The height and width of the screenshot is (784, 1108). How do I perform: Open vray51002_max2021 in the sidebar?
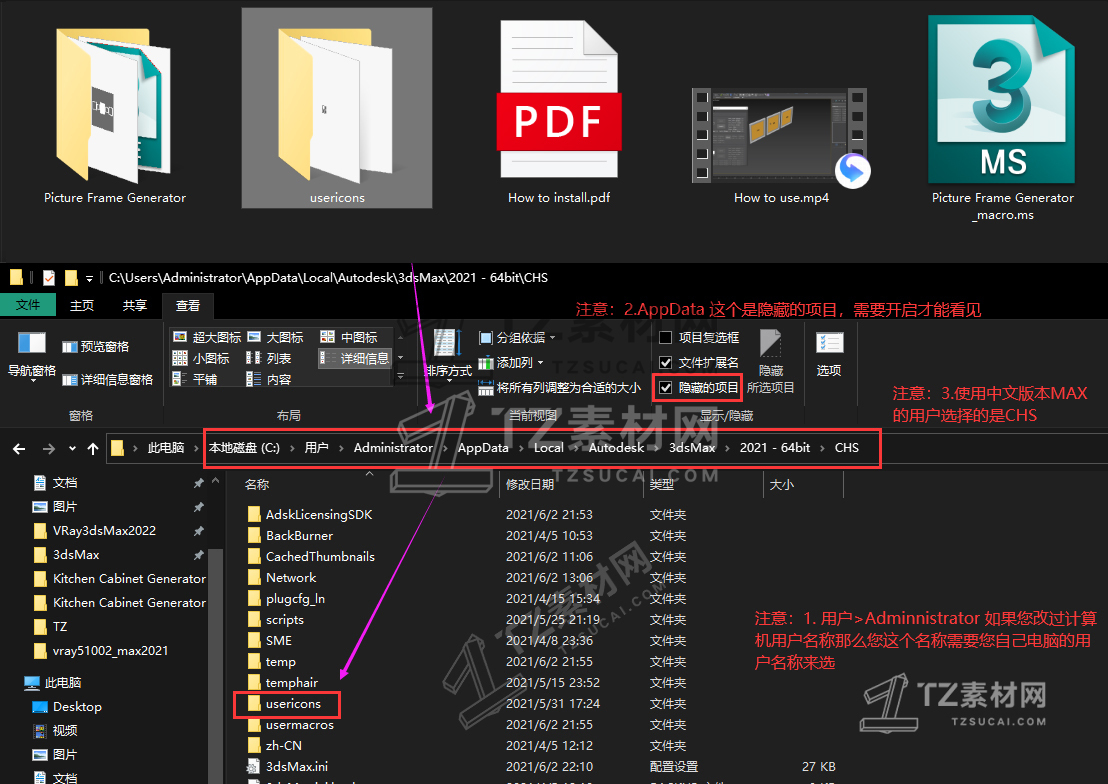(110, 651)
